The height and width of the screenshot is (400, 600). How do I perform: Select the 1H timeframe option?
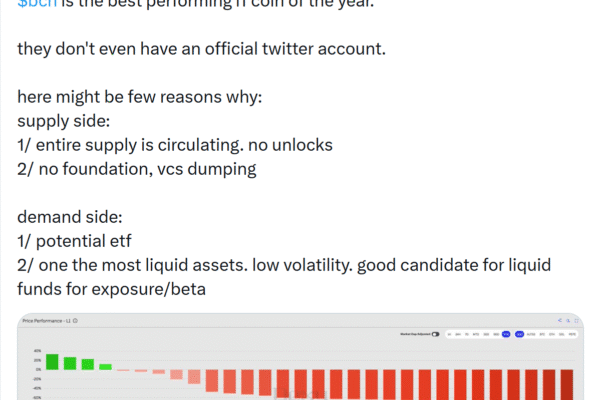coord(449,334)
